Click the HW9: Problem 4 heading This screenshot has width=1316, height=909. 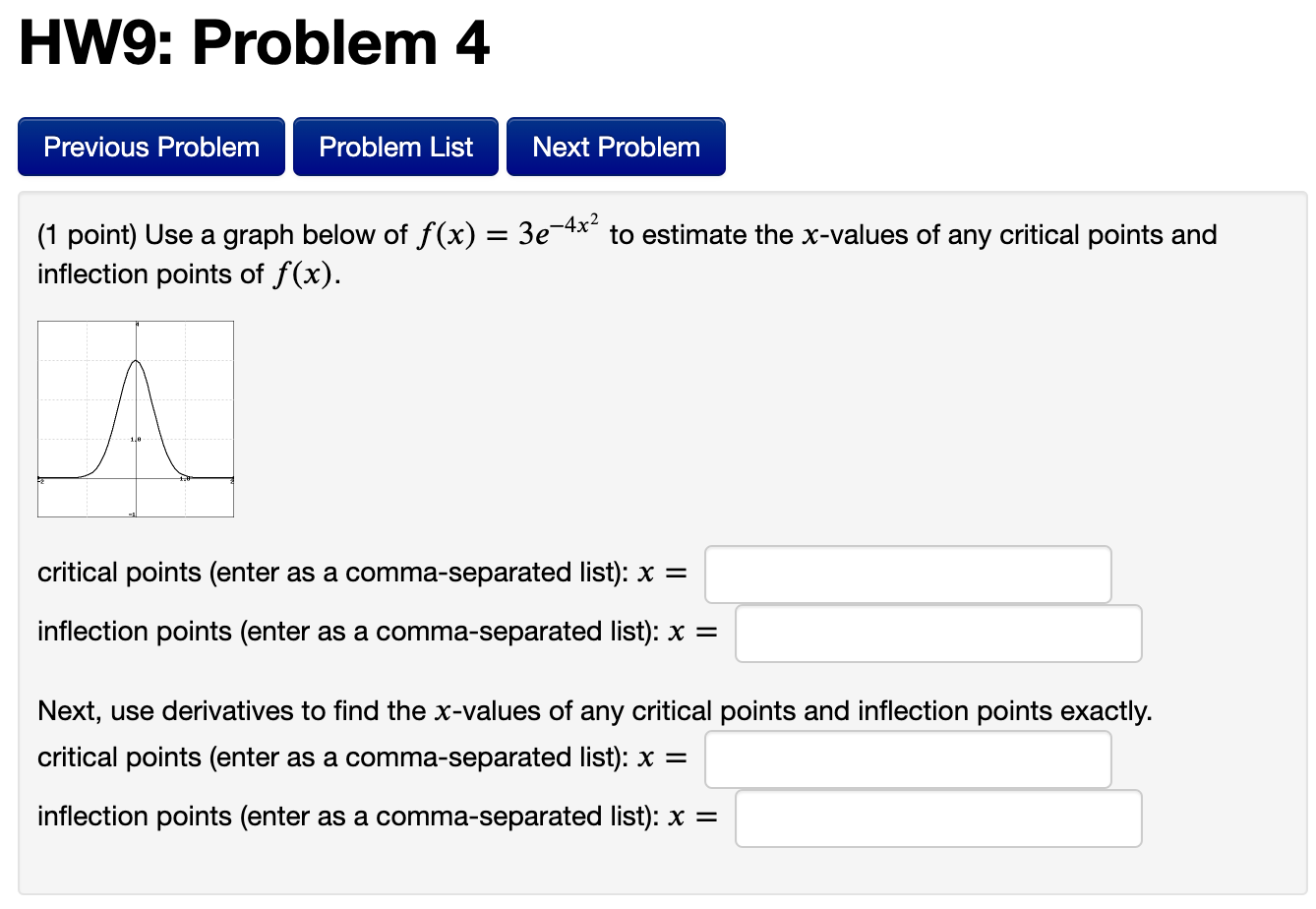pos(254,41)
